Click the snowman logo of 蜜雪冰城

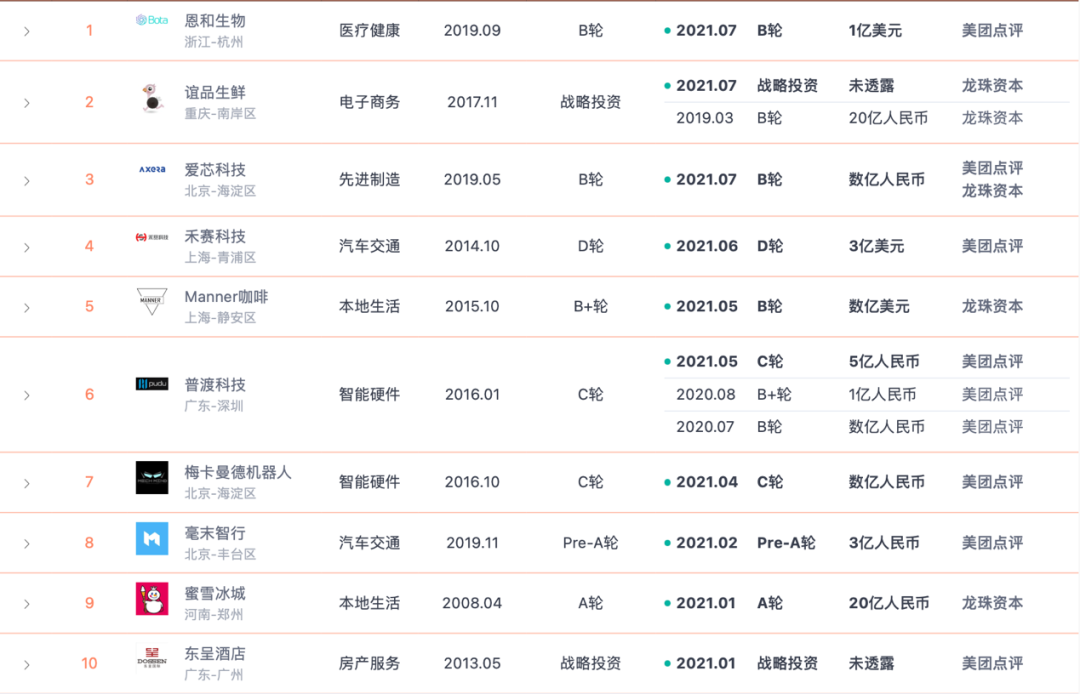[152, 598]
